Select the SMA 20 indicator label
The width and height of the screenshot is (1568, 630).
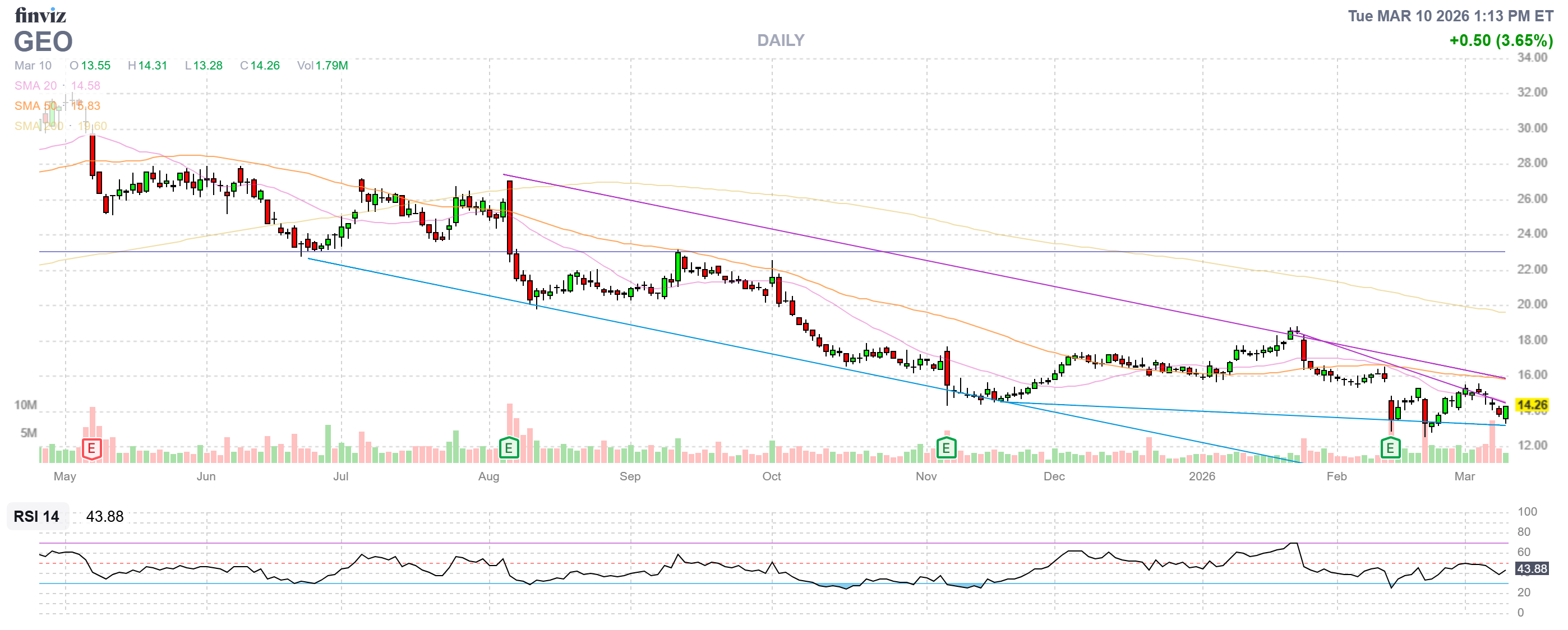[x=35, y=86]
